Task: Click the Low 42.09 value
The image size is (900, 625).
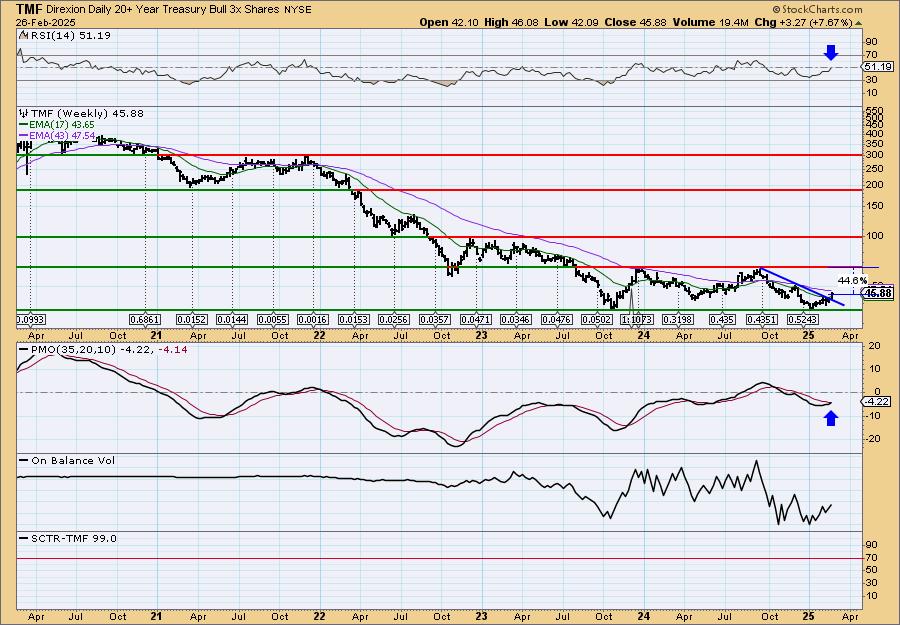Action: (571, 22)
